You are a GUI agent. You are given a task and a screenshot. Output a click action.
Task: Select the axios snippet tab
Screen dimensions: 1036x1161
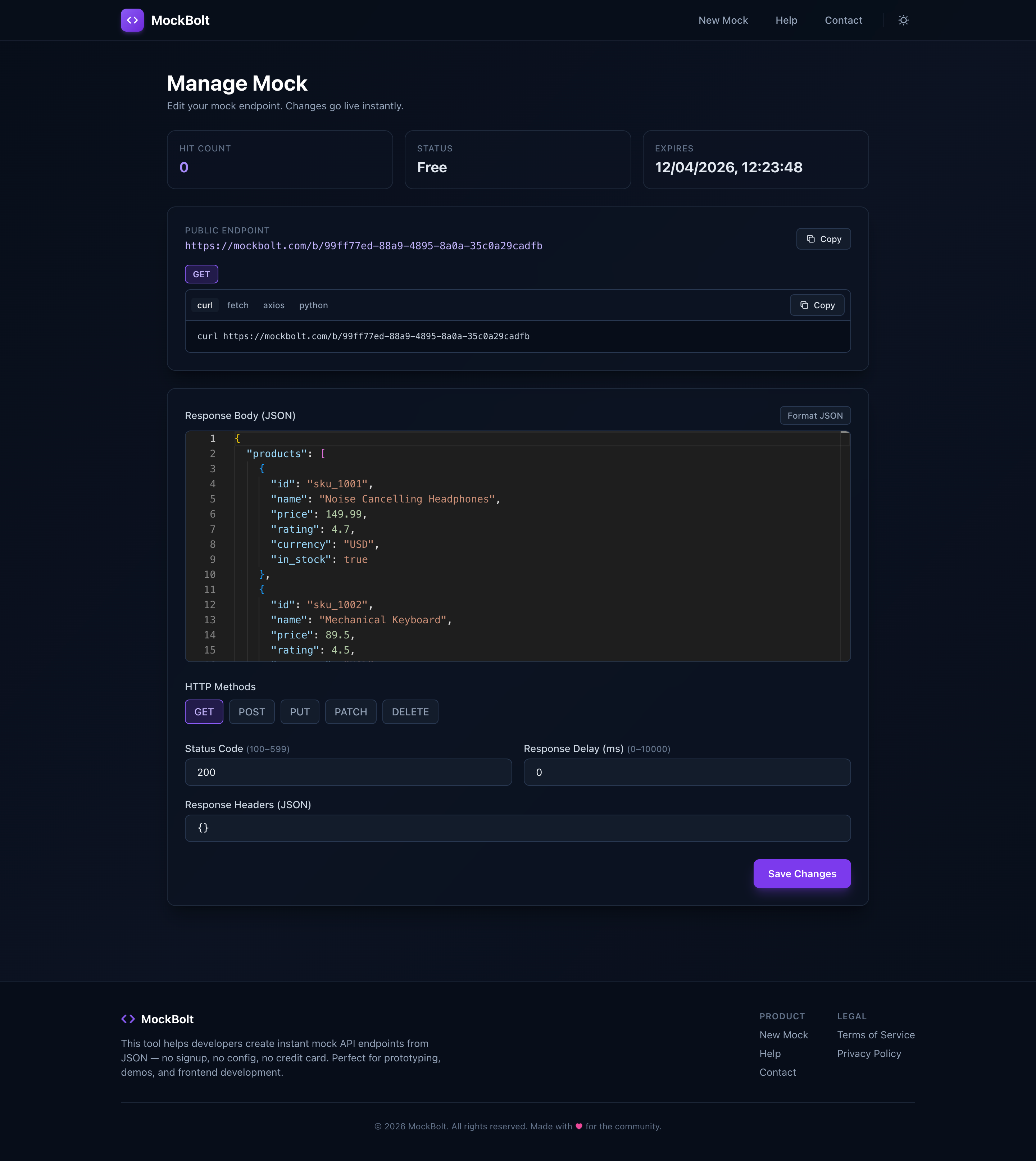[x=274, y=306]
